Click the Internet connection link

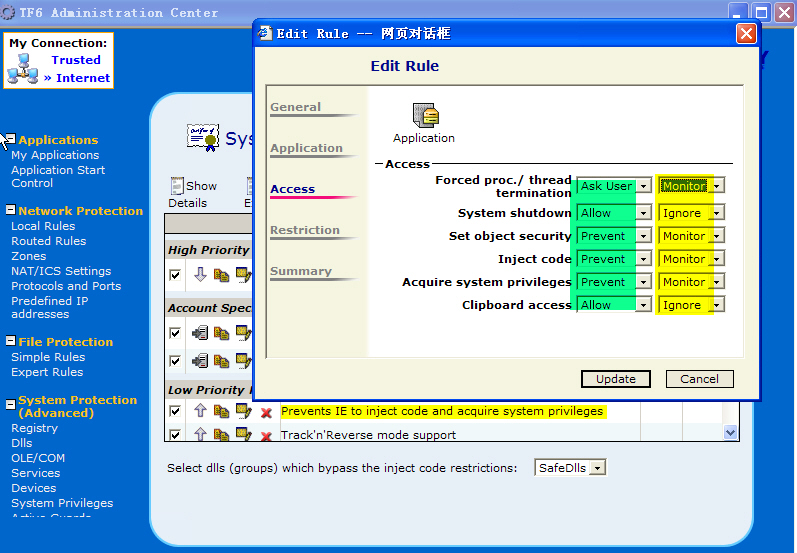[82, 78]
